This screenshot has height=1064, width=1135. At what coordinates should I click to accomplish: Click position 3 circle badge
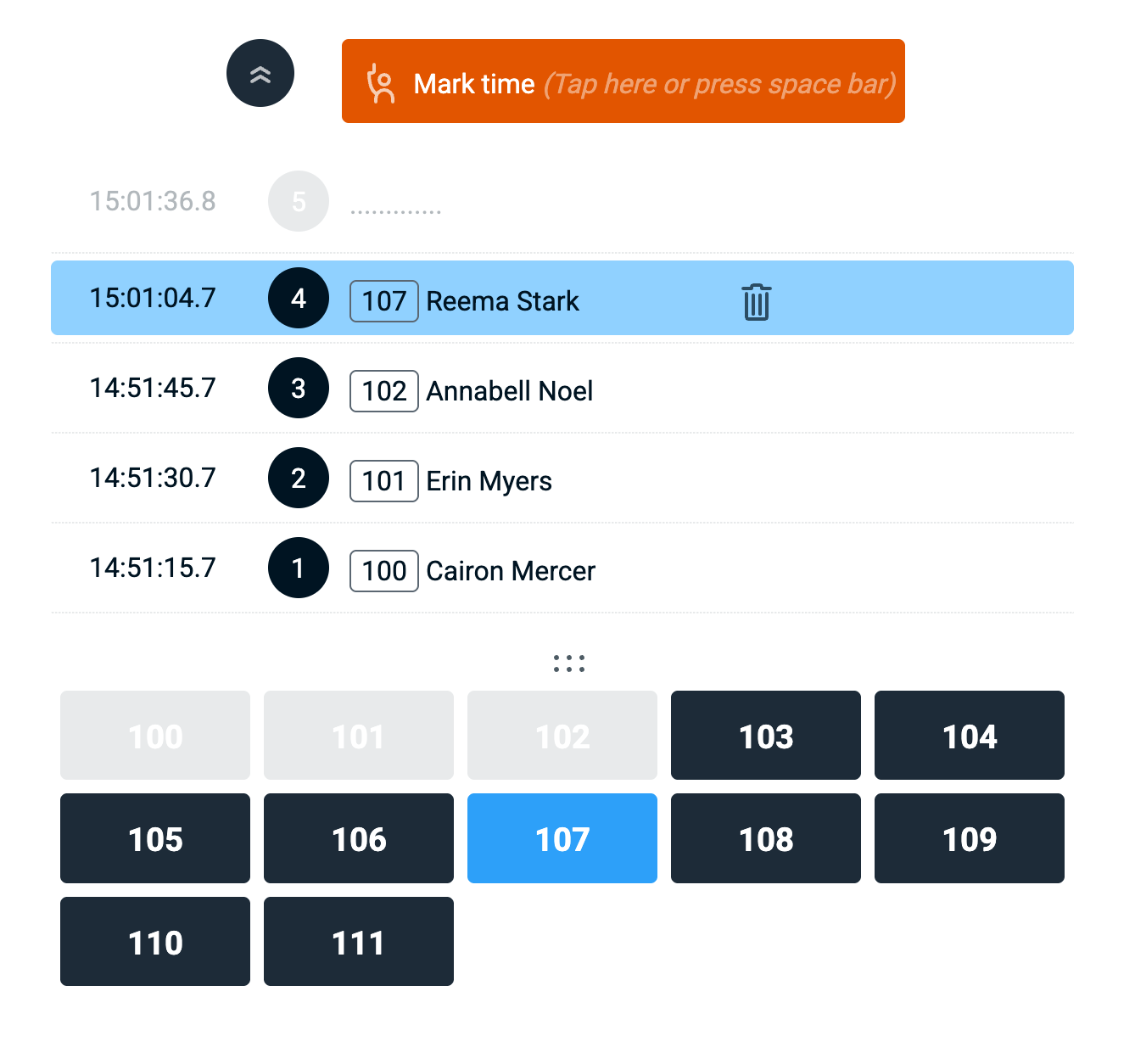299,389
